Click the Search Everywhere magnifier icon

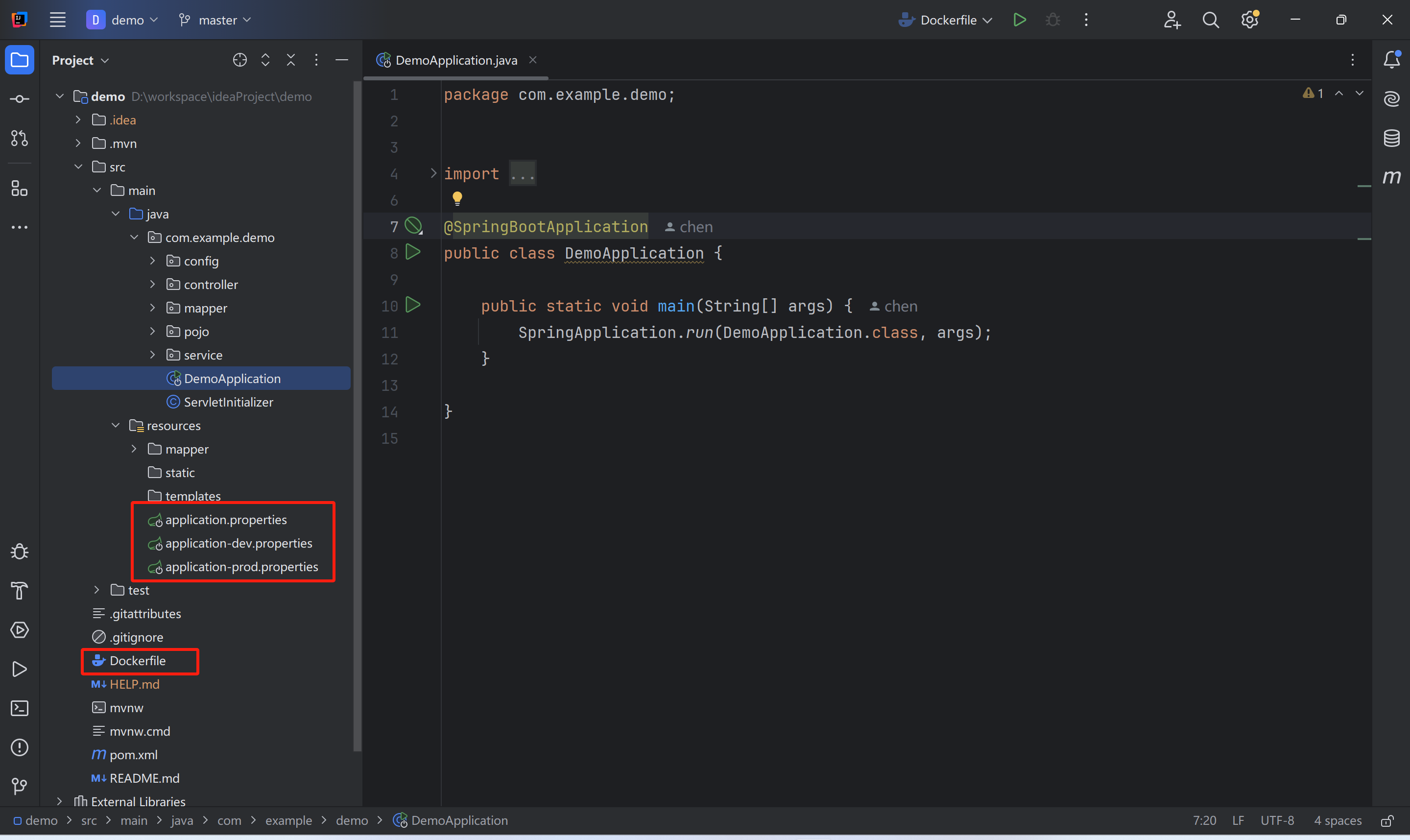pyautogui.click(x=1210, y=20)
